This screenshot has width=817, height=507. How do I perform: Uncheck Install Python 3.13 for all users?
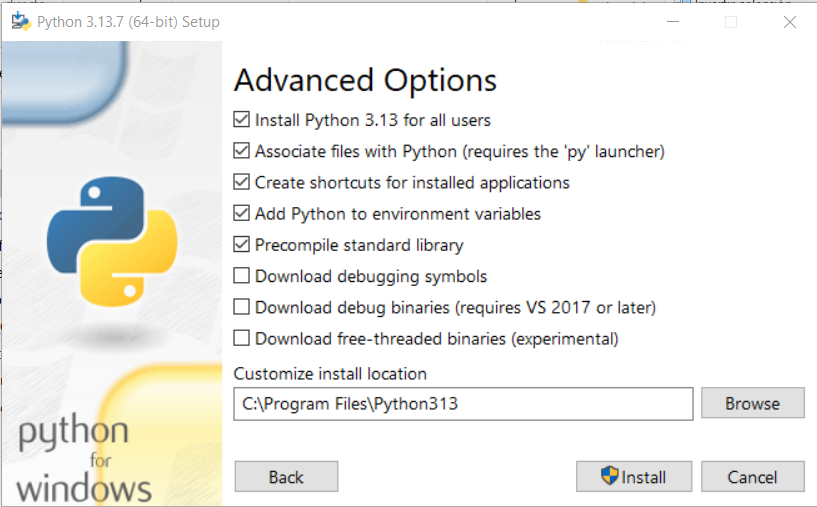click(x=241, y=120)
